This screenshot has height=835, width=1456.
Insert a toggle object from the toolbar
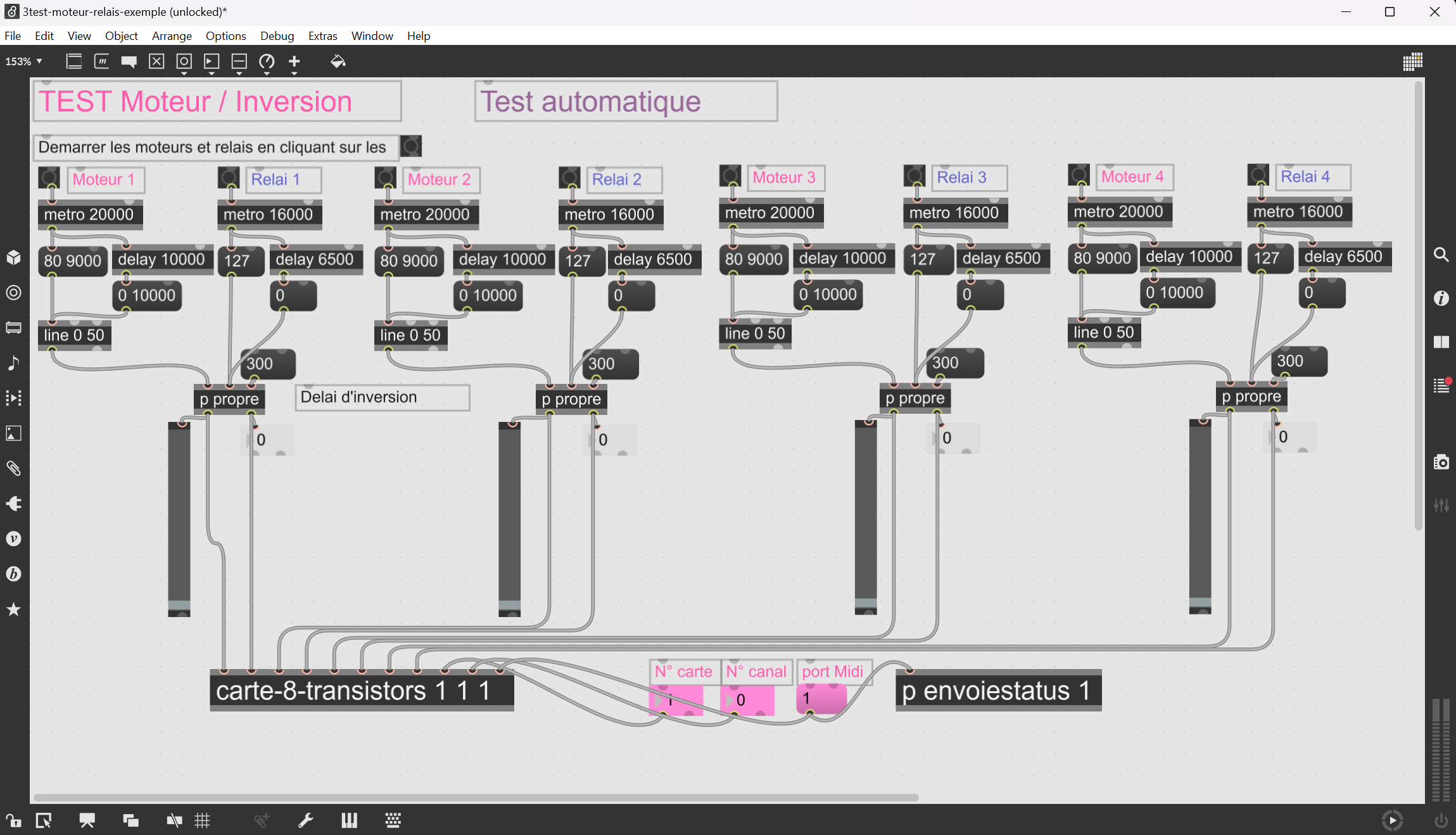156,61
